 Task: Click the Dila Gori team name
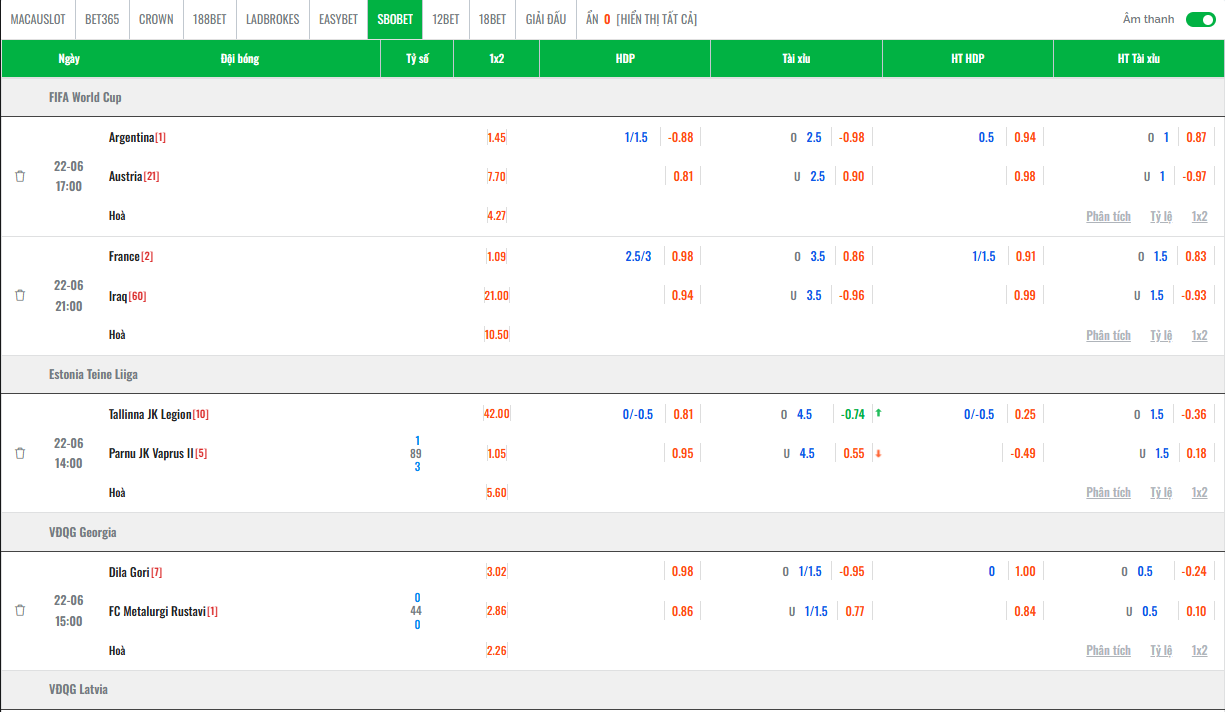click(129, 572)
